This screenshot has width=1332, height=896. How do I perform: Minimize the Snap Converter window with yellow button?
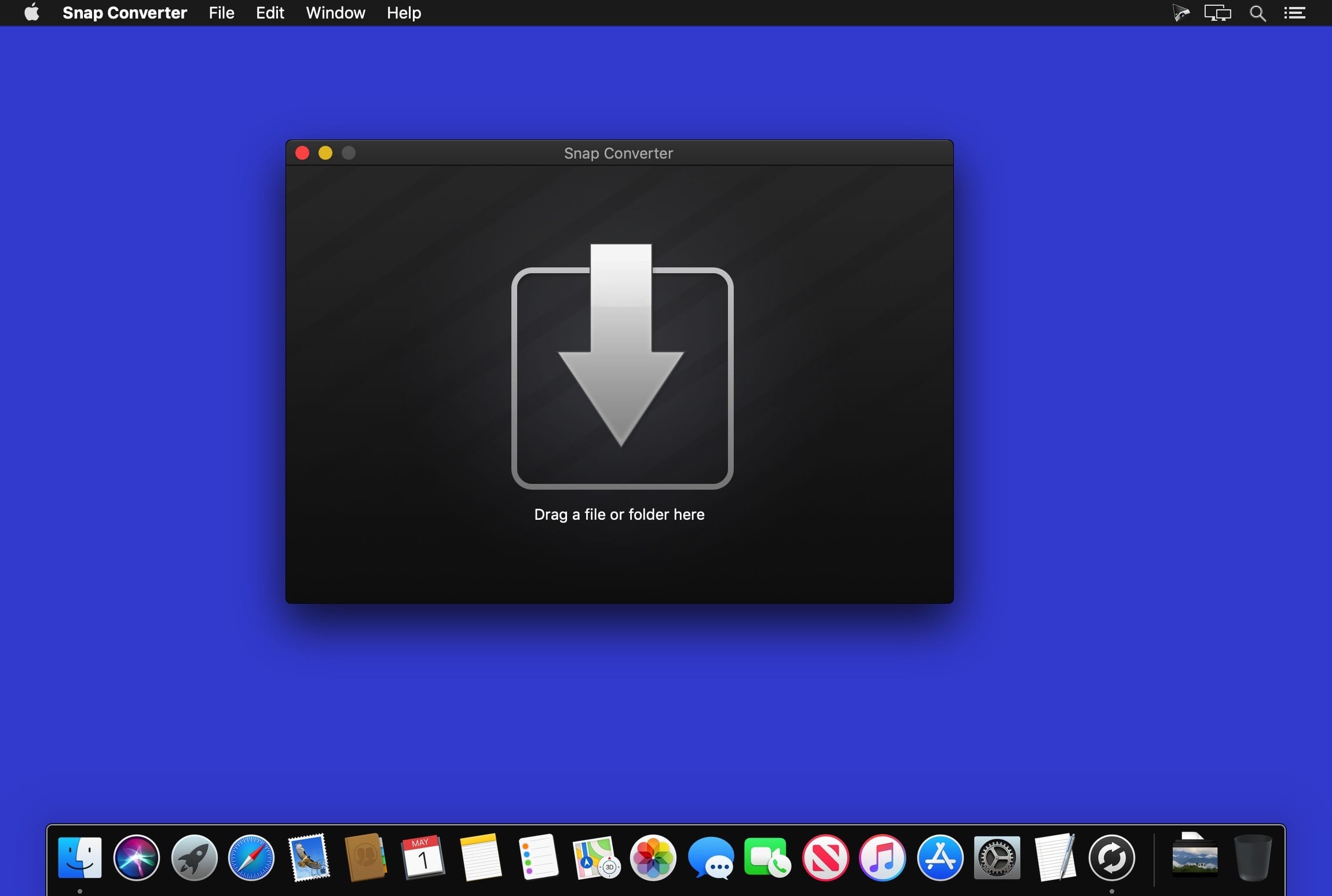[x=325, y=153]
